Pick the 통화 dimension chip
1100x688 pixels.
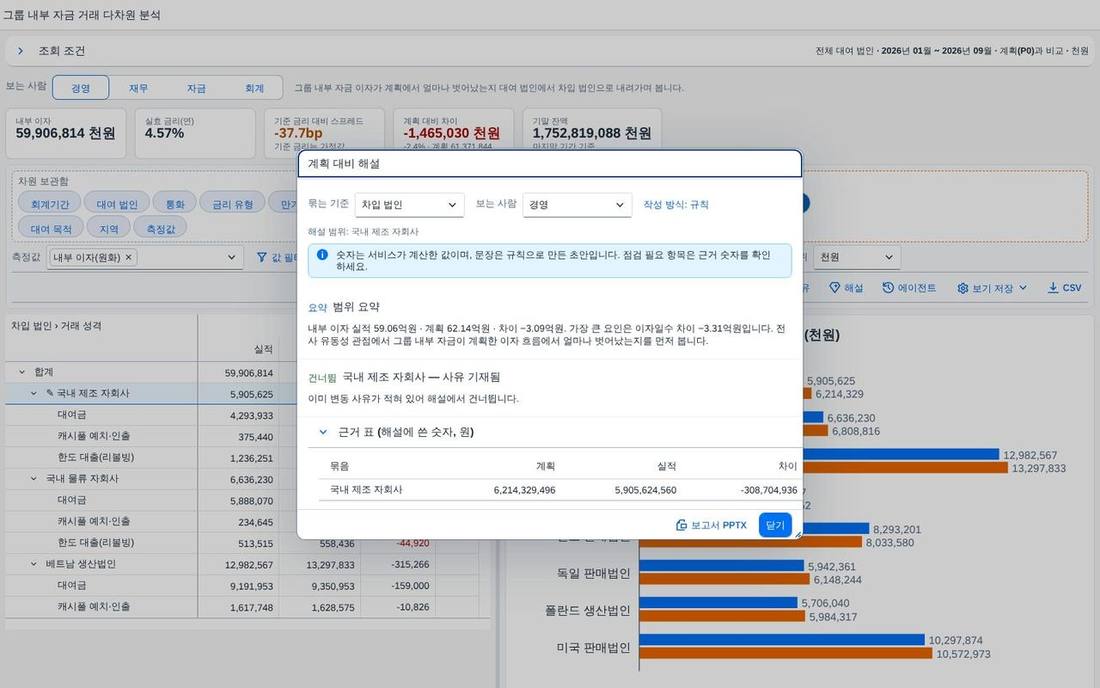click(175, 204)
